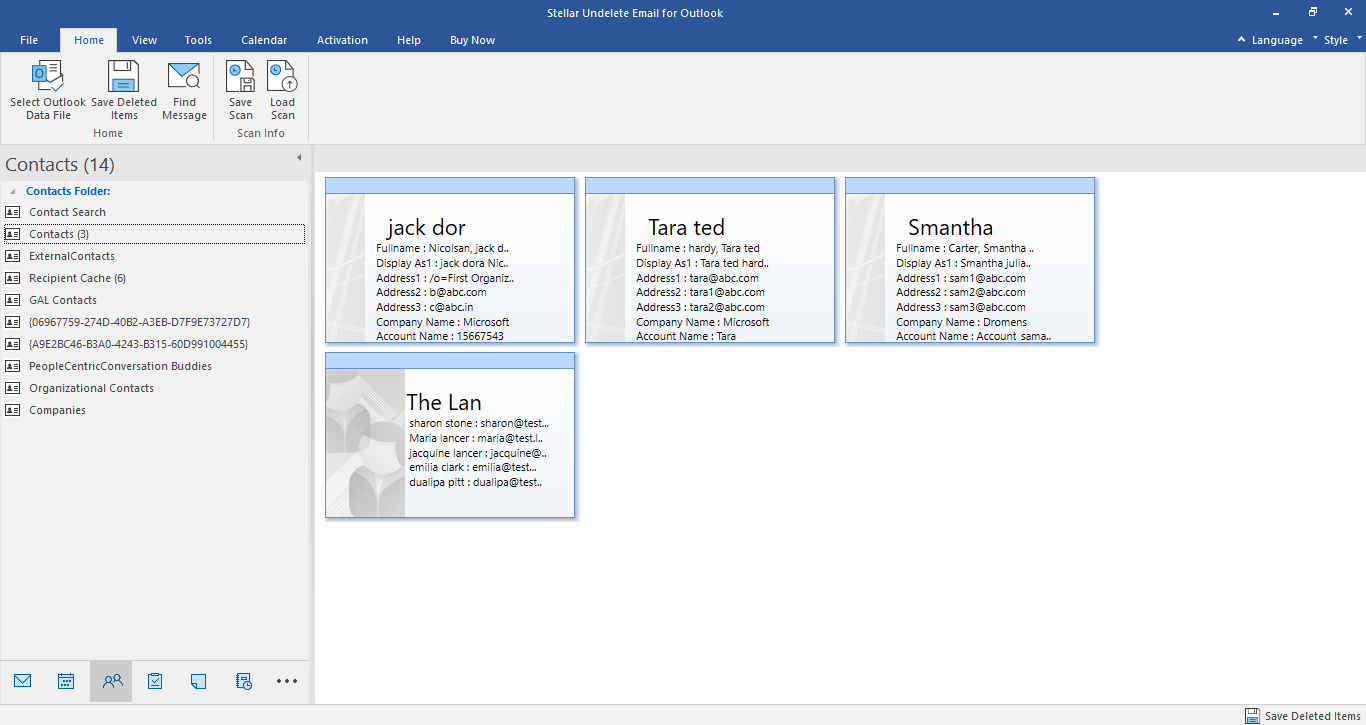Collapse the left navigation pane arrow

pyautogui.click(x=298, y=158)
